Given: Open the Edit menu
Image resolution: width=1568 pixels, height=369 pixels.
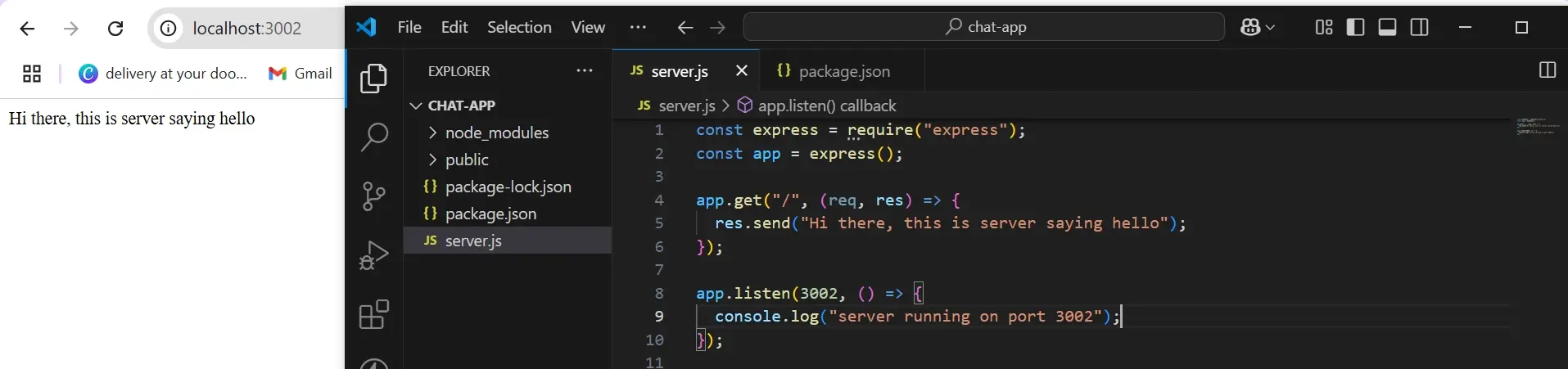Looking at the screenshot, I should [x=454, y=27].
